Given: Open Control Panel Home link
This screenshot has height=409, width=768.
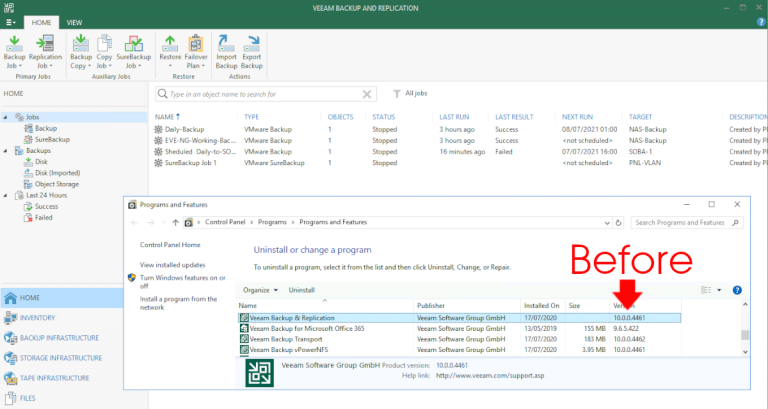Looking at the screenshot, I should [x=170, y=244].
